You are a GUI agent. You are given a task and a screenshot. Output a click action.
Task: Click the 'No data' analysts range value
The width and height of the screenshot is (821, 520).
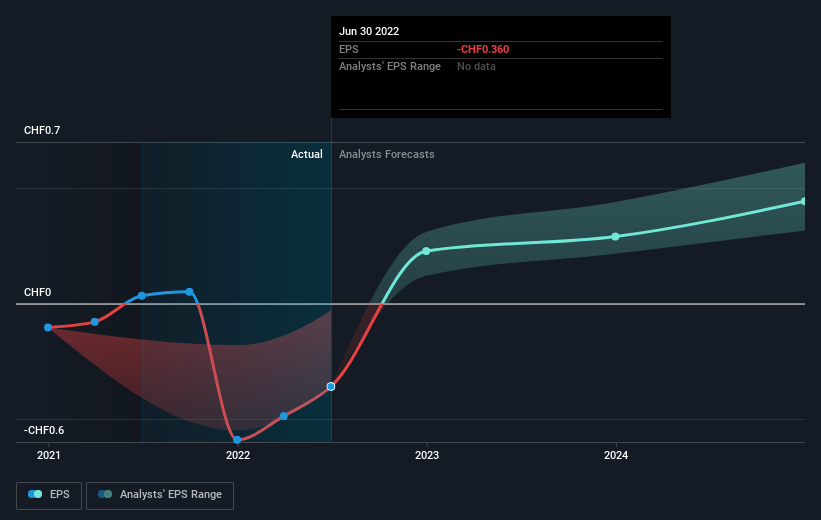[476, 67]
